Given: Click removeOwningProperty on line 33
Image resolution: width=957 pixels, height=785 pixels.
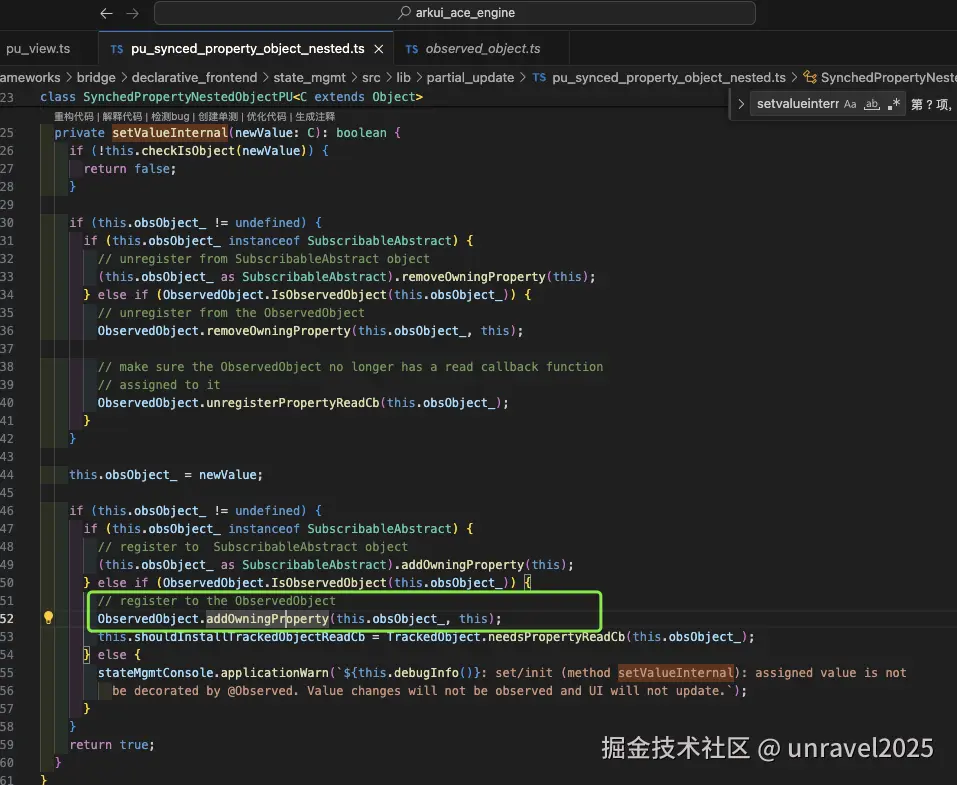Looking at the screenshot, I should click(473, 277).
